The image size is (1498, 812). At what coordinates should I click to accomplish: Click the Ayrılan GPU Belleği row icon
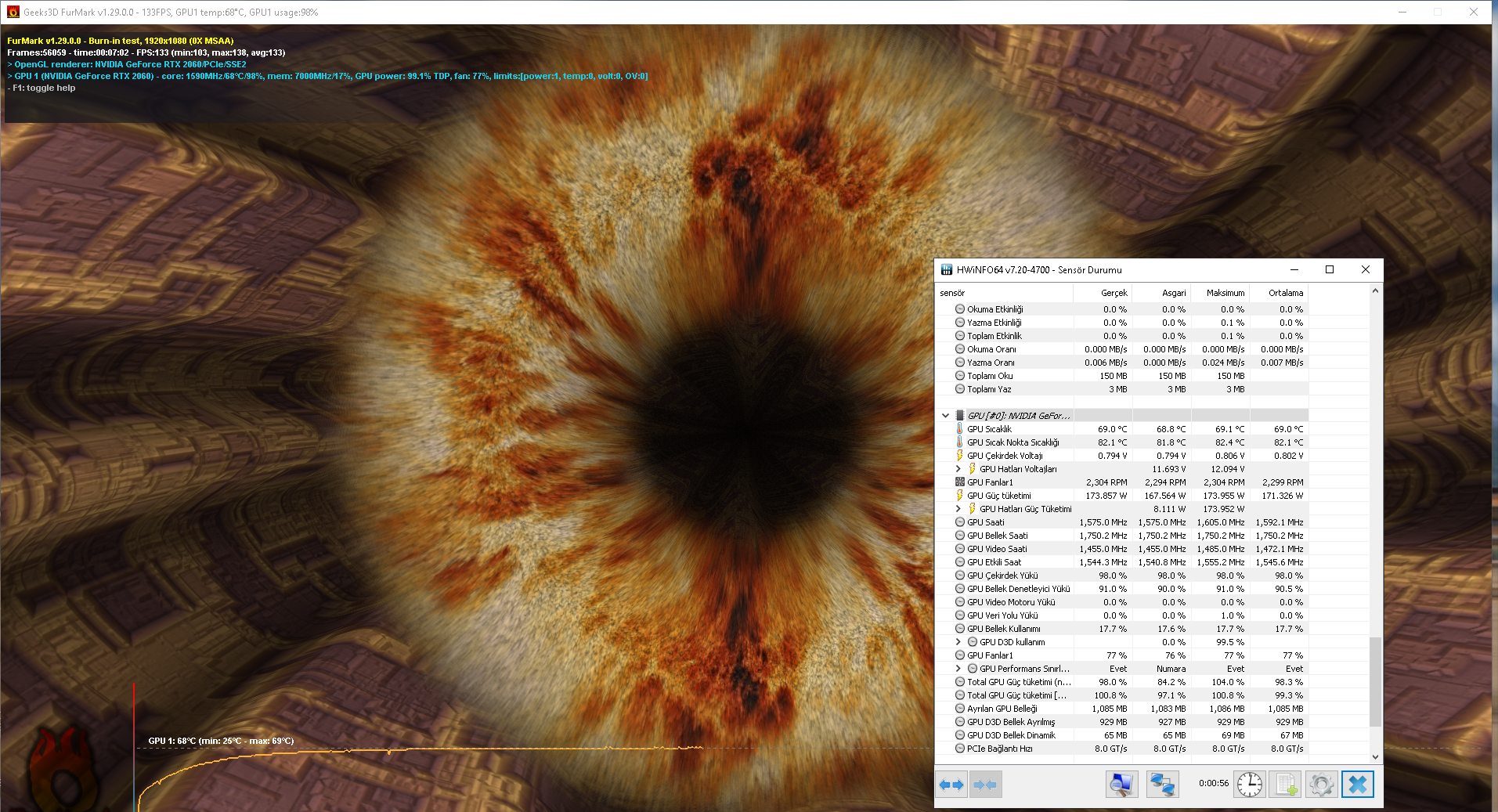click(959, 709)
